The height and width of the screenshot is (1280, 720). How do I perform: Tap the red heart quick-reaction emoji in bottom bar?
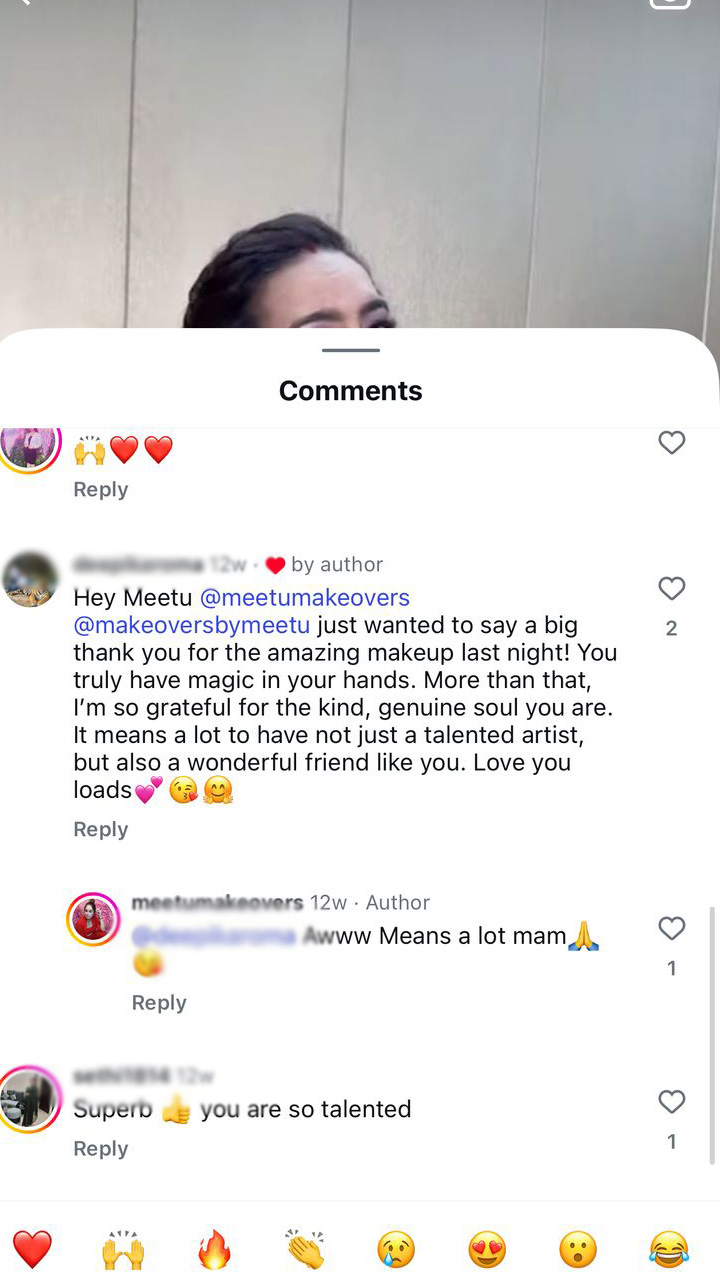[32, 1250]
